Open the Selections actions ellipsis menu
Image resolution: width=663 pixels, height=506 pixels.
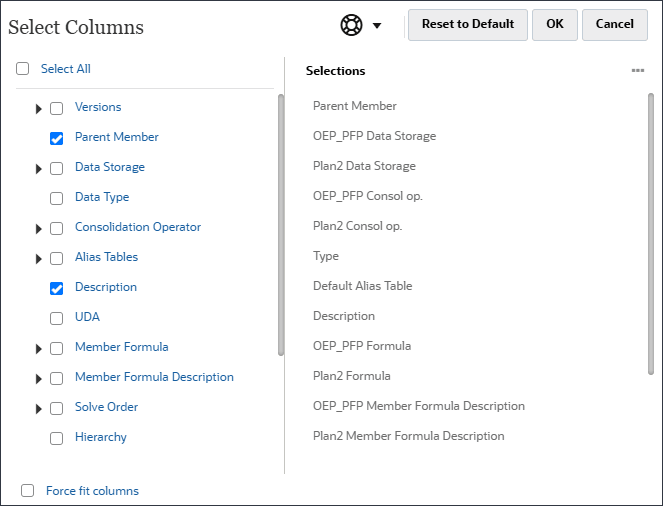(x=637, y=71)
